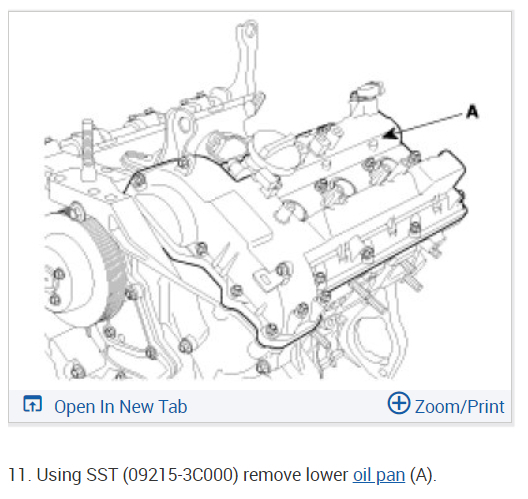Screen dimensions: 528x499
Task: Click the SST number 09215-3C000 text
Action: [x=180, y=475]
